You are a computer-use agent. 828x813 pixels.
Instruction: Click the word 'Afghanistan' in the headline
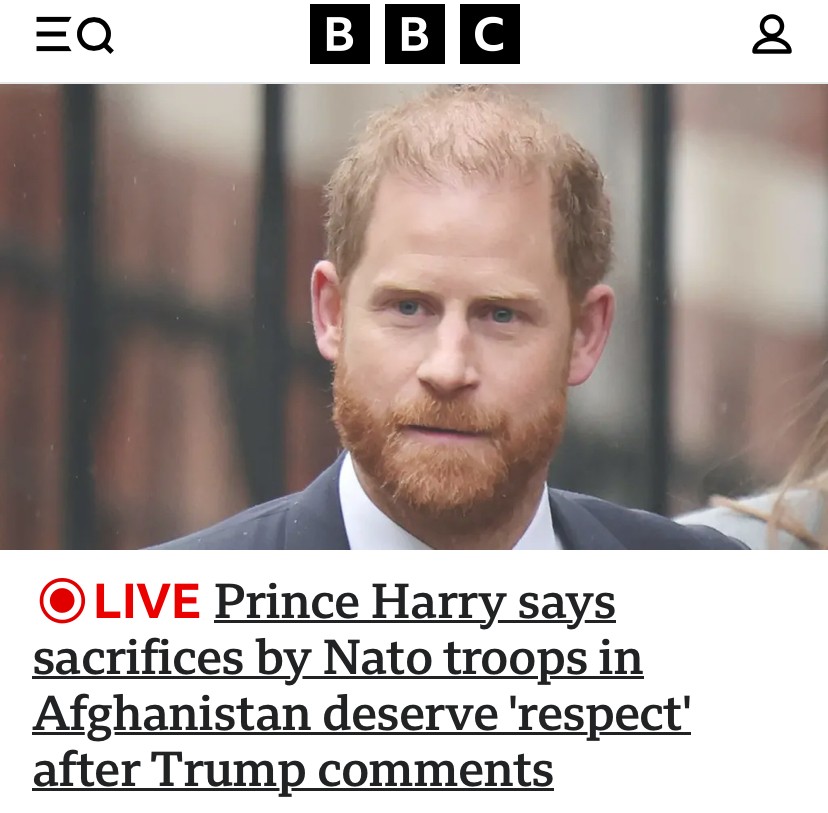click(x=172, y=714)
